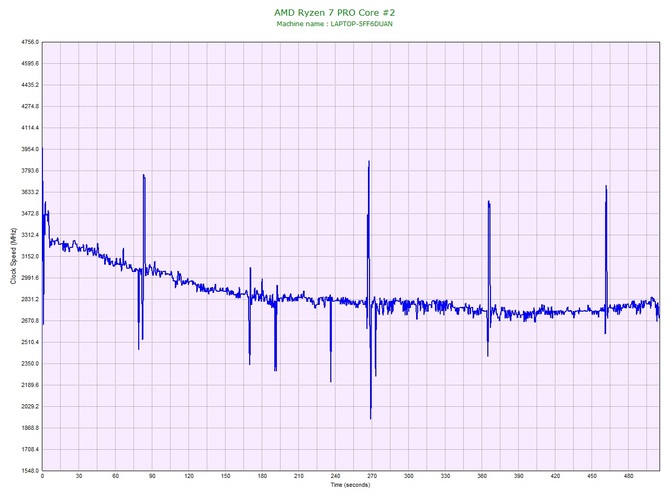Click the x-axis tick label 270
This screenshot has height=502, width=670.
pos(372,476)
